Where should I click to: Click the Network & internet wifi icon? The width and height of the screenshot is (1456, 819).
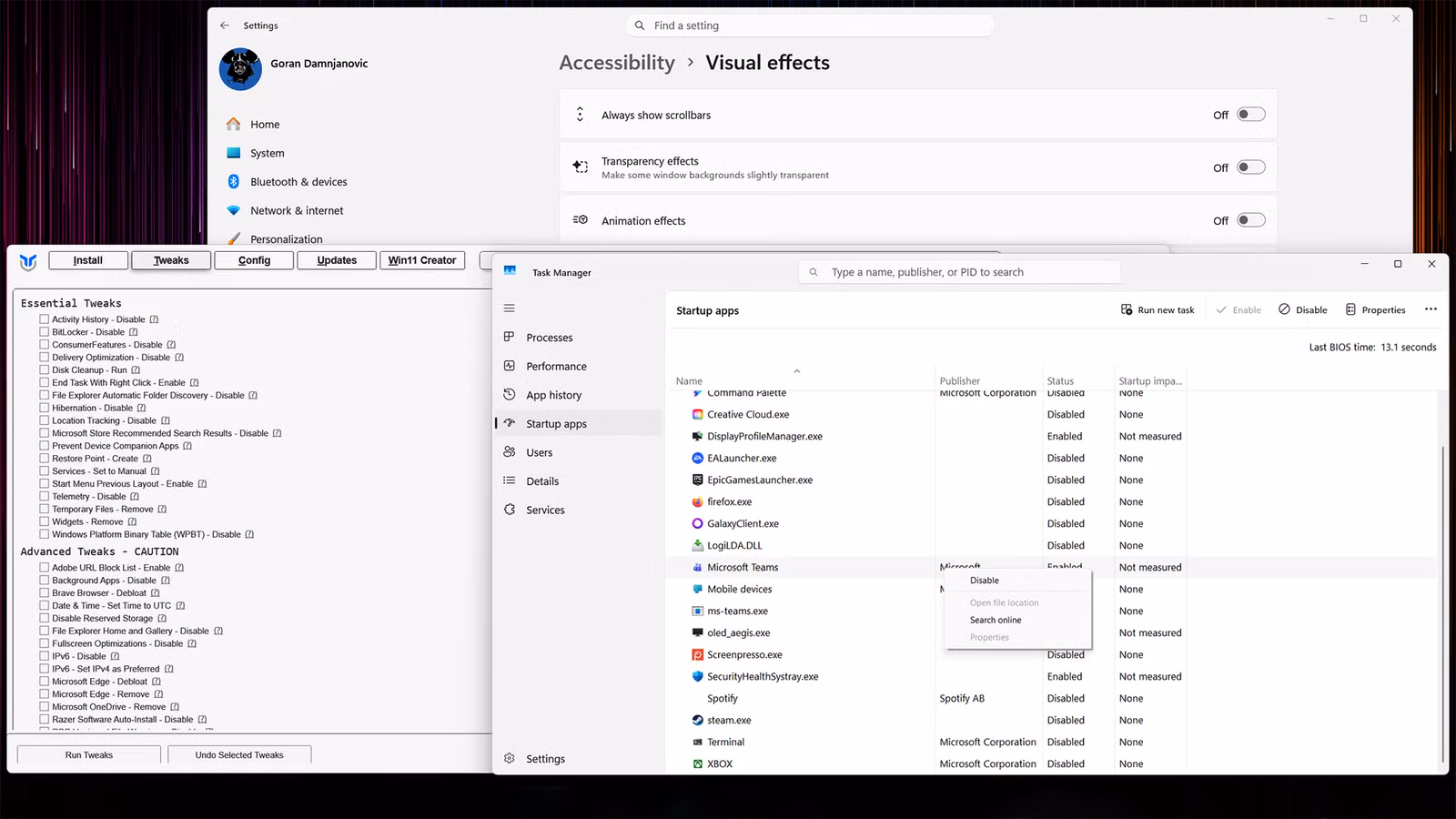tap(234, 210)
